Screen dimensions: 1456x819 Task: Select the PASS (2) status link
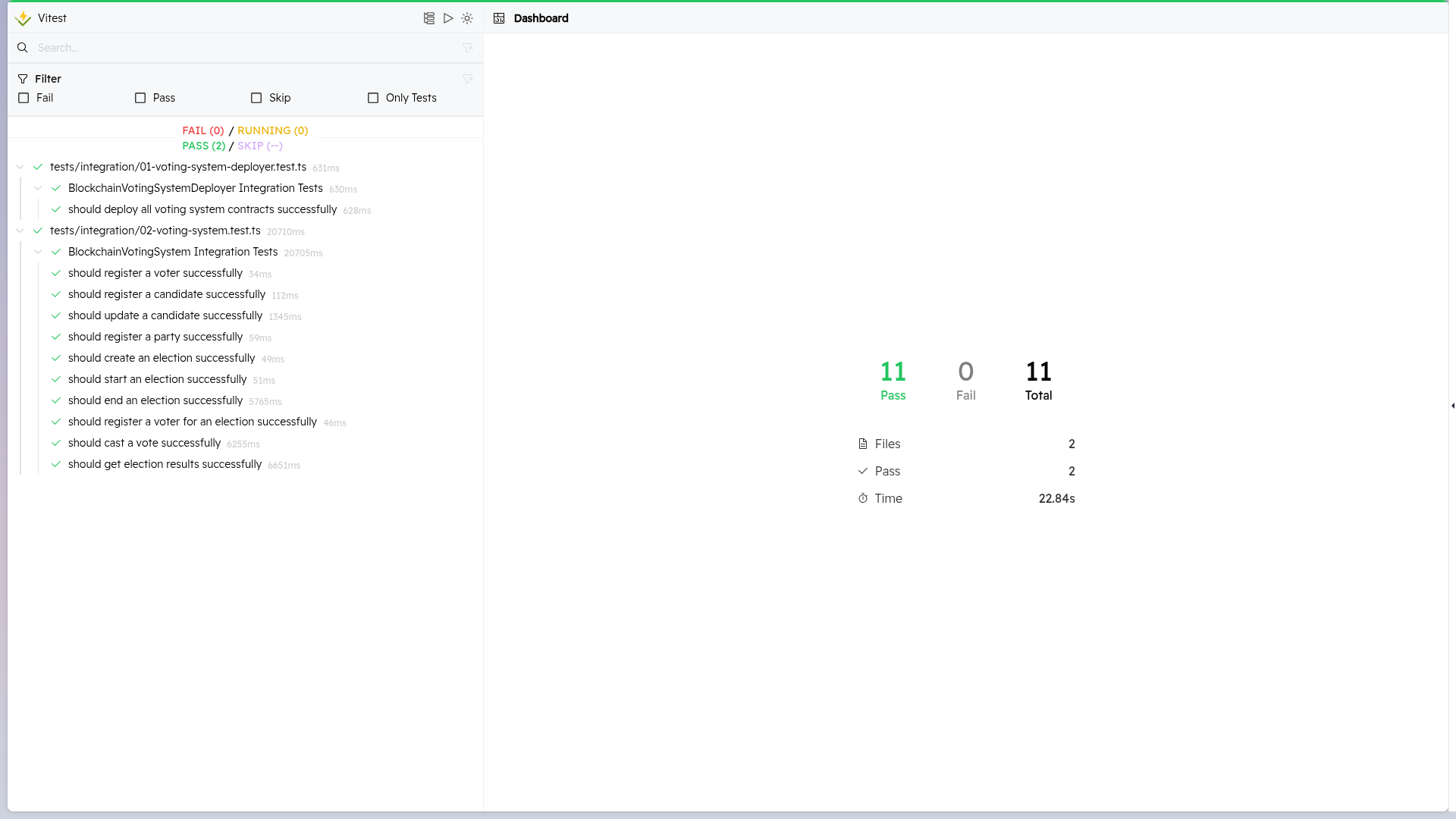pyautogui.click(x=202, y=146)
